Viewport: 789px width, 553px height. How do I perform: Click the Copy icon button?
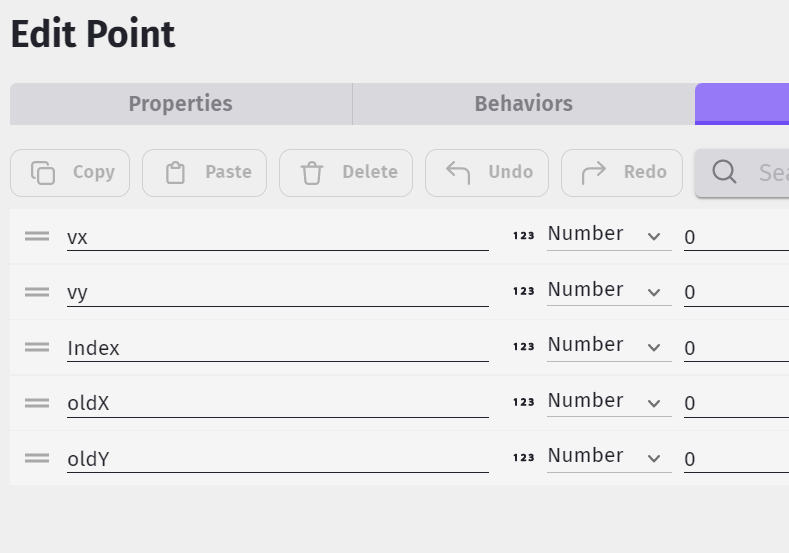tap(43, 173)
